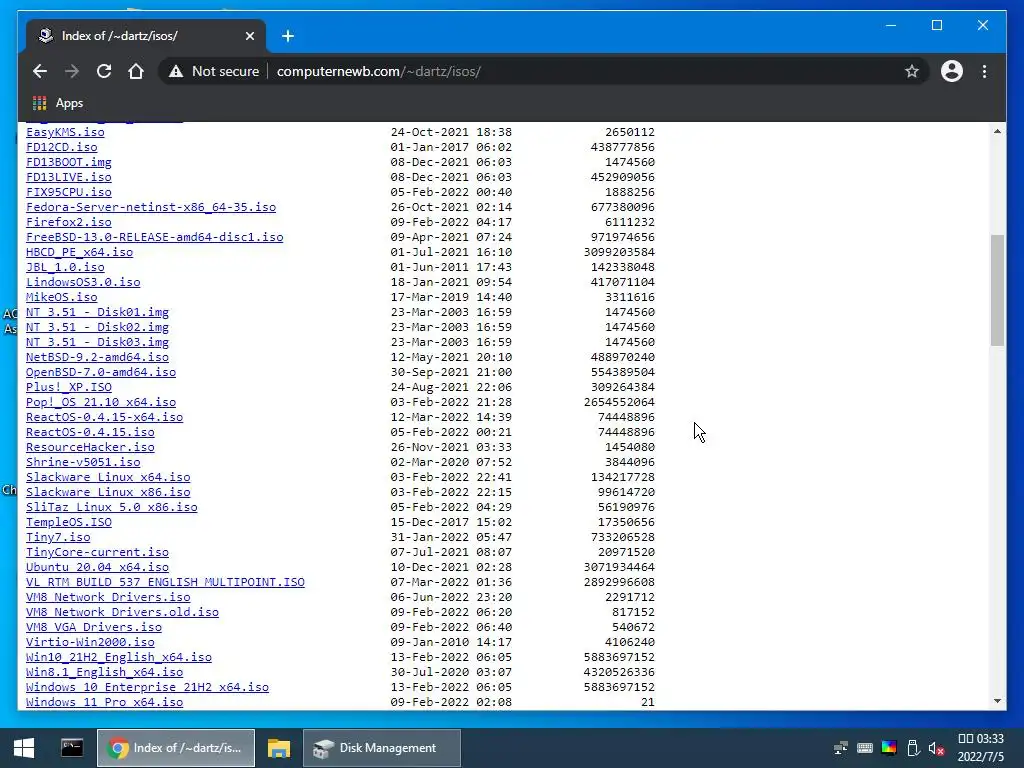The width and height of the screenshot is (1024, 768).
Task: Download FreeBSD-13.0-RELEASE-amd64-disc1.iso
Action: coord(155,237)
